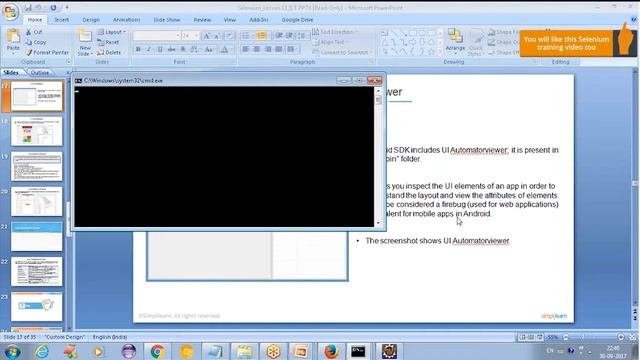Toggle bulleted list
This screenshot has height=360, width=640.
point(247,36)
